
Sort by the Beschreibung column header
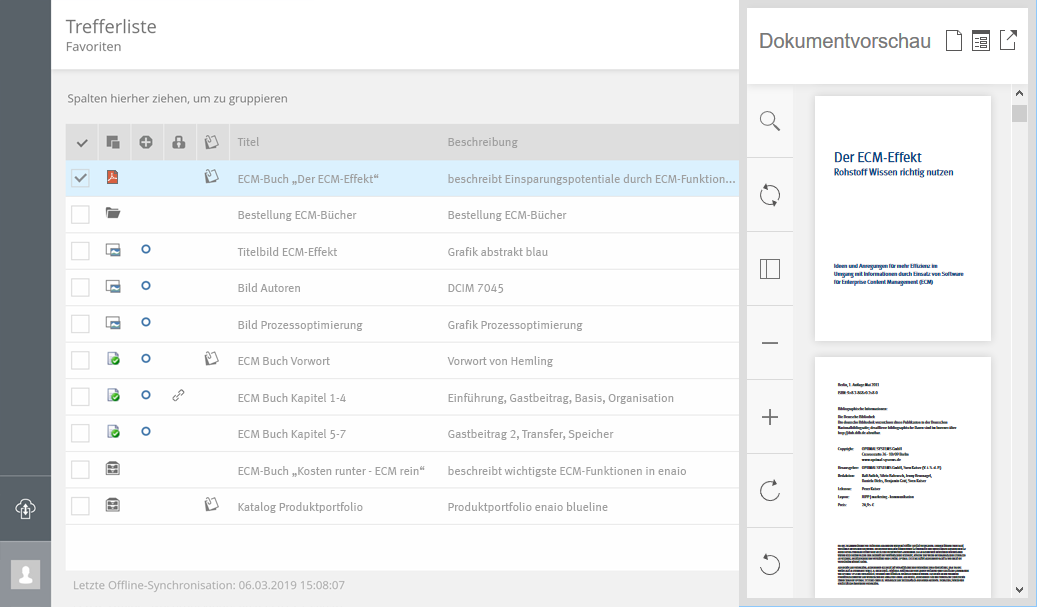click(482, 142)
